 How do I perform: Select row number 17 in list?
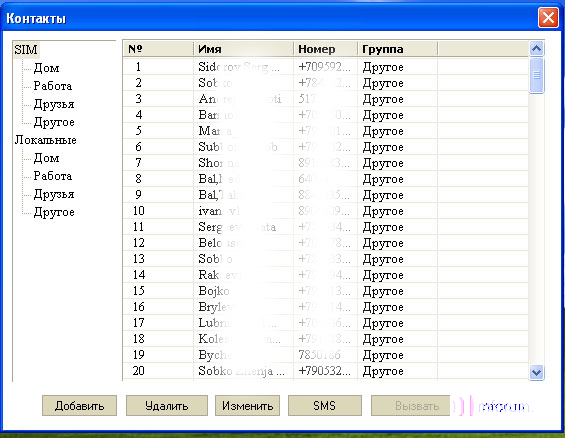(325, 323)
